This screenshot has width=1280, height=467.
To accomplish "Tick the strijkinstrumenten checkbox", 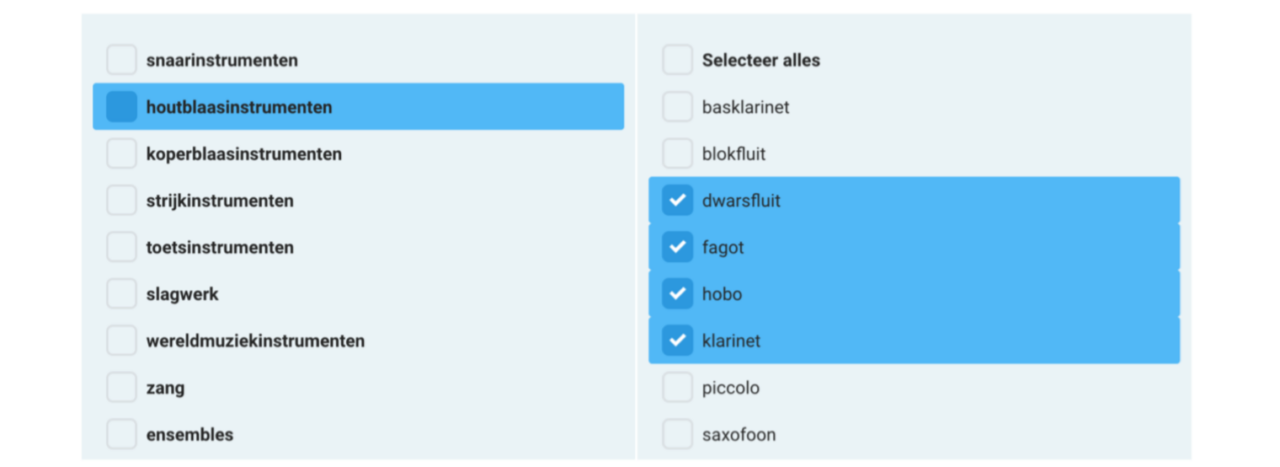I will coord(121,201).
